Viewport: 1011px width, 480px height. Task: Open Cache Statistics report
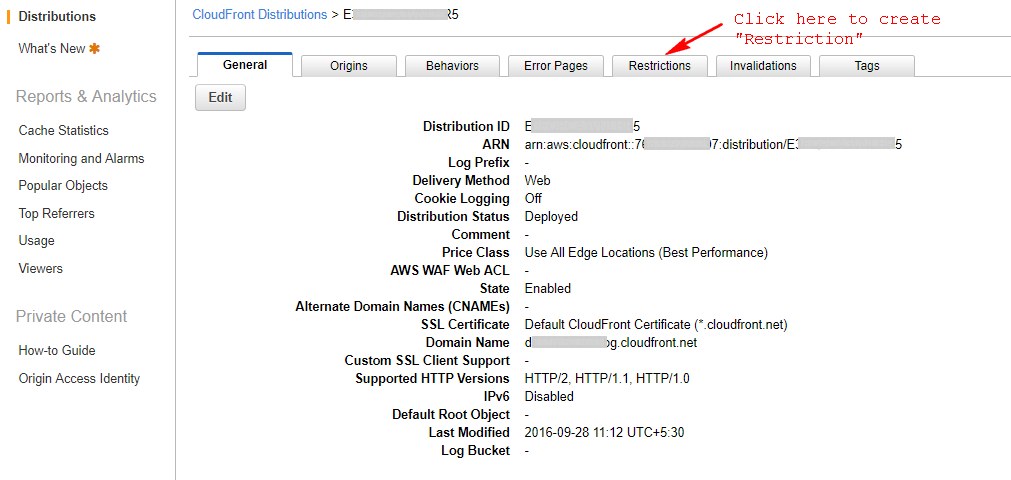[x=63, y=130]
